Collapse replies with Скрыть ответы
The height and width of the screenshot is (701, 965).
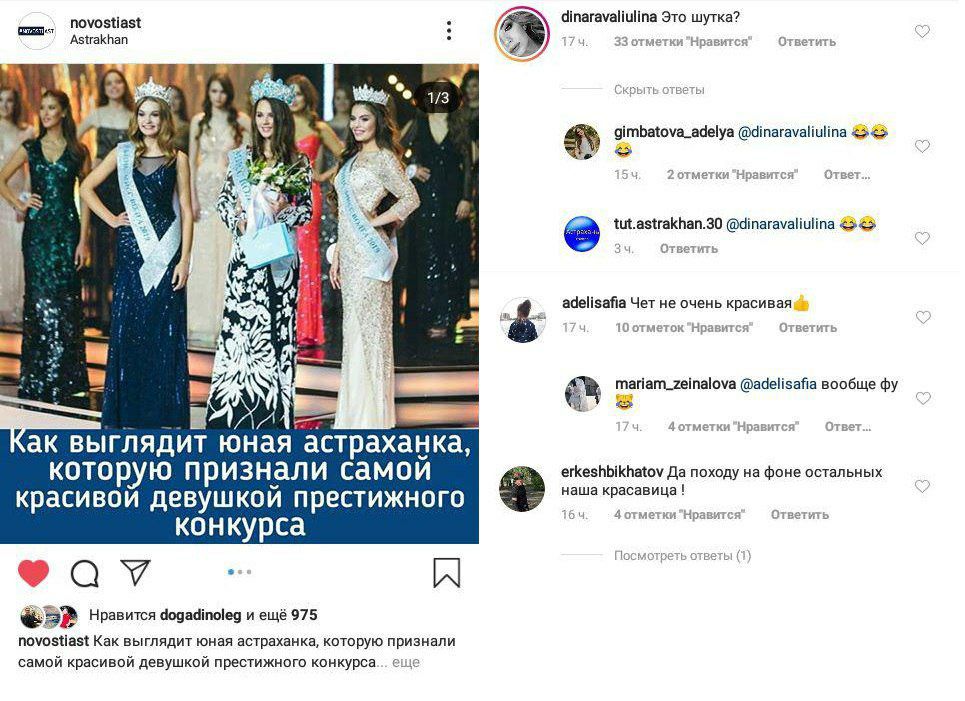659,90
